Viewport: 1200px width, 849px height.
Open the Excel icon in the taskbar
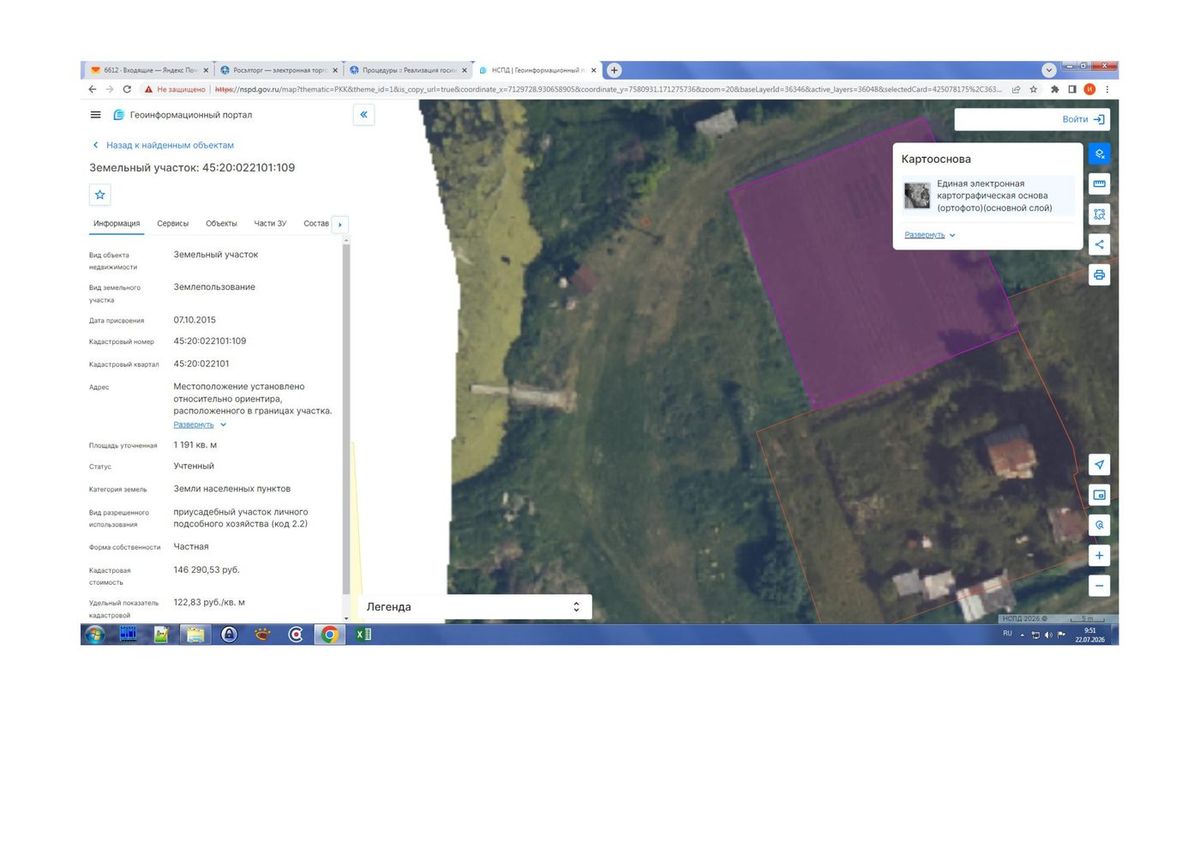click(x=363, y=634)
